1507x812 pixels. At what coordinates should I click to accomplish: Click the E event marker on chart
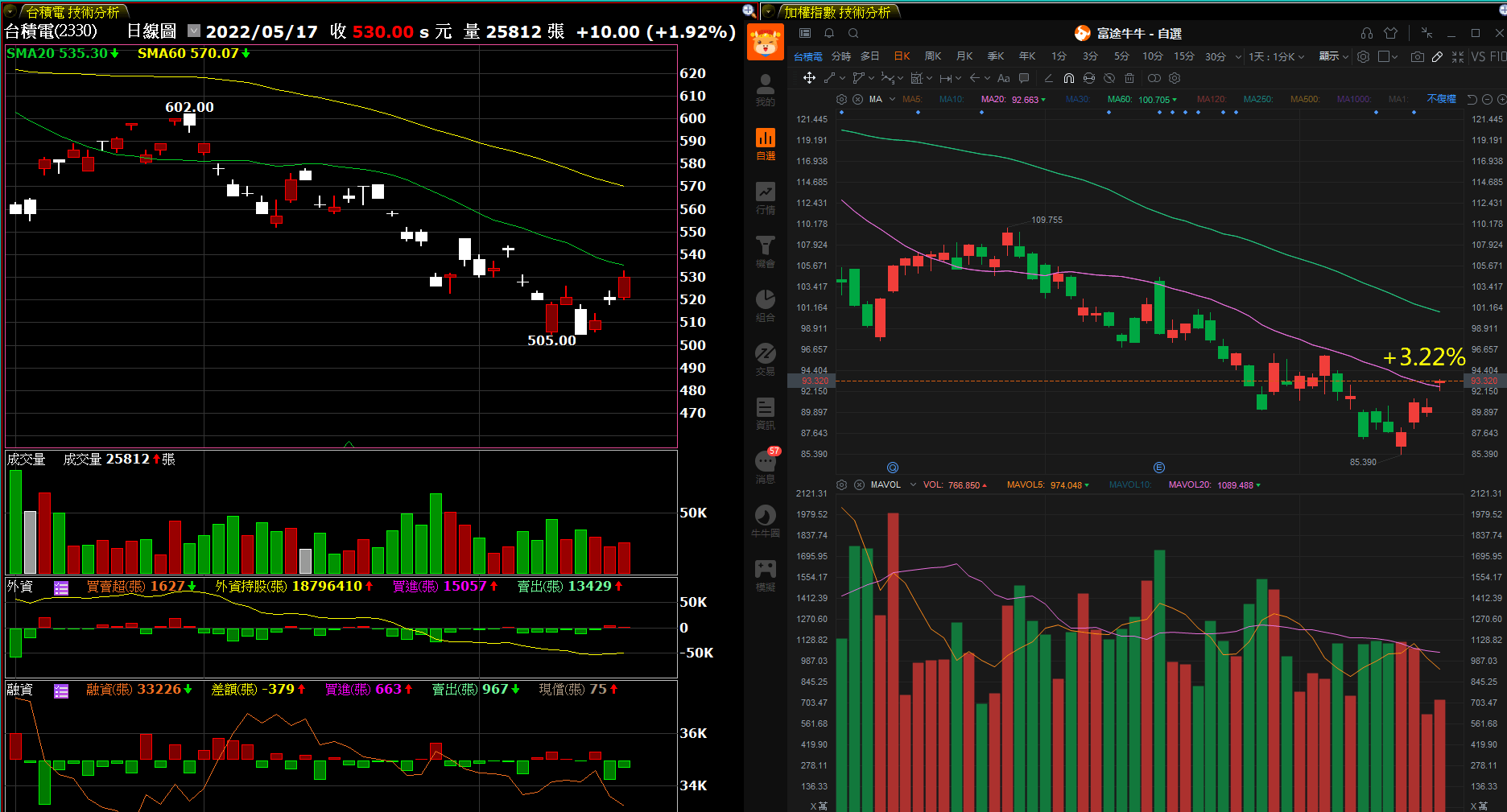[1159, 468]
